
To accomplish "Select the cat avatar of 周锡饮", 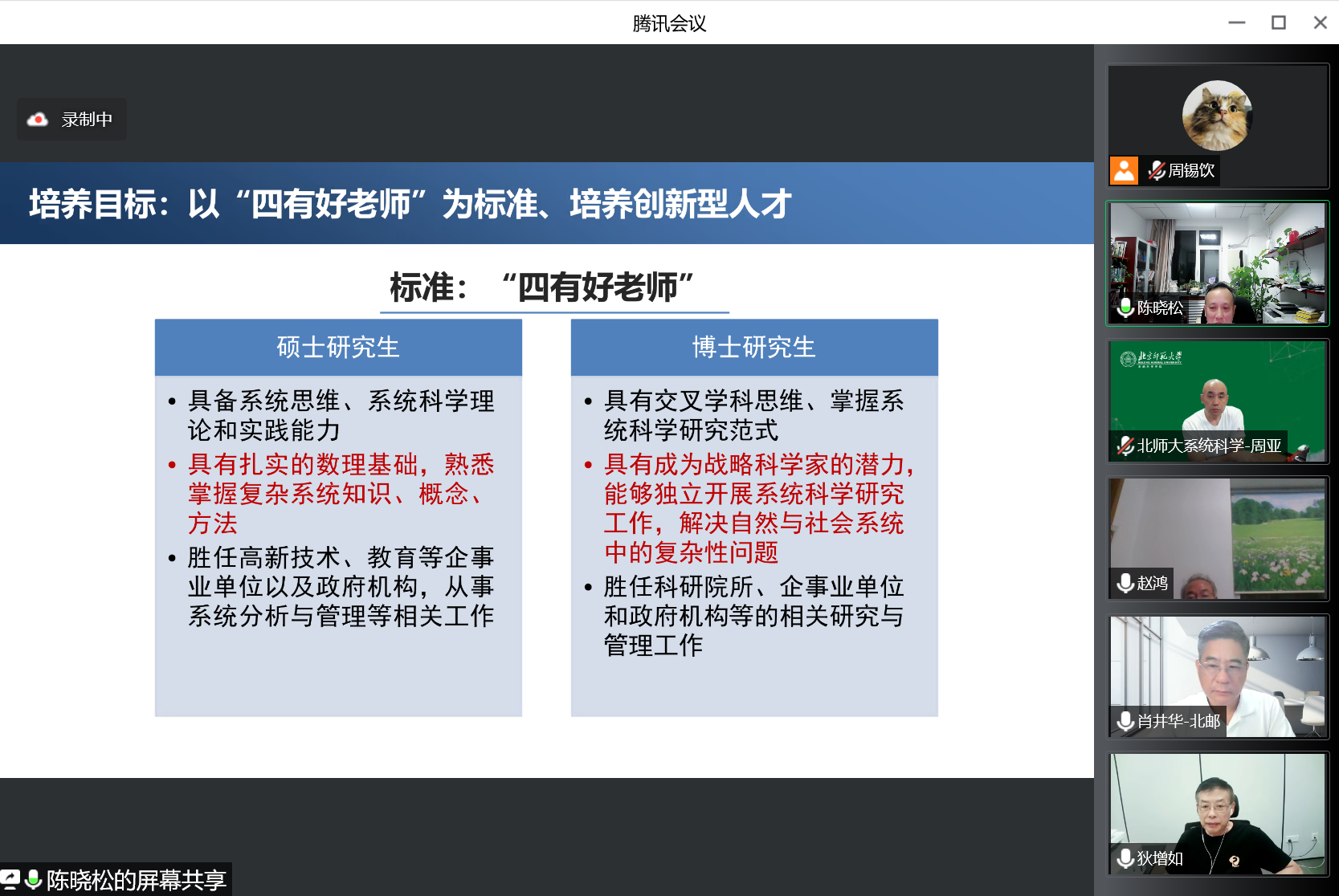I will (1217, 116).
